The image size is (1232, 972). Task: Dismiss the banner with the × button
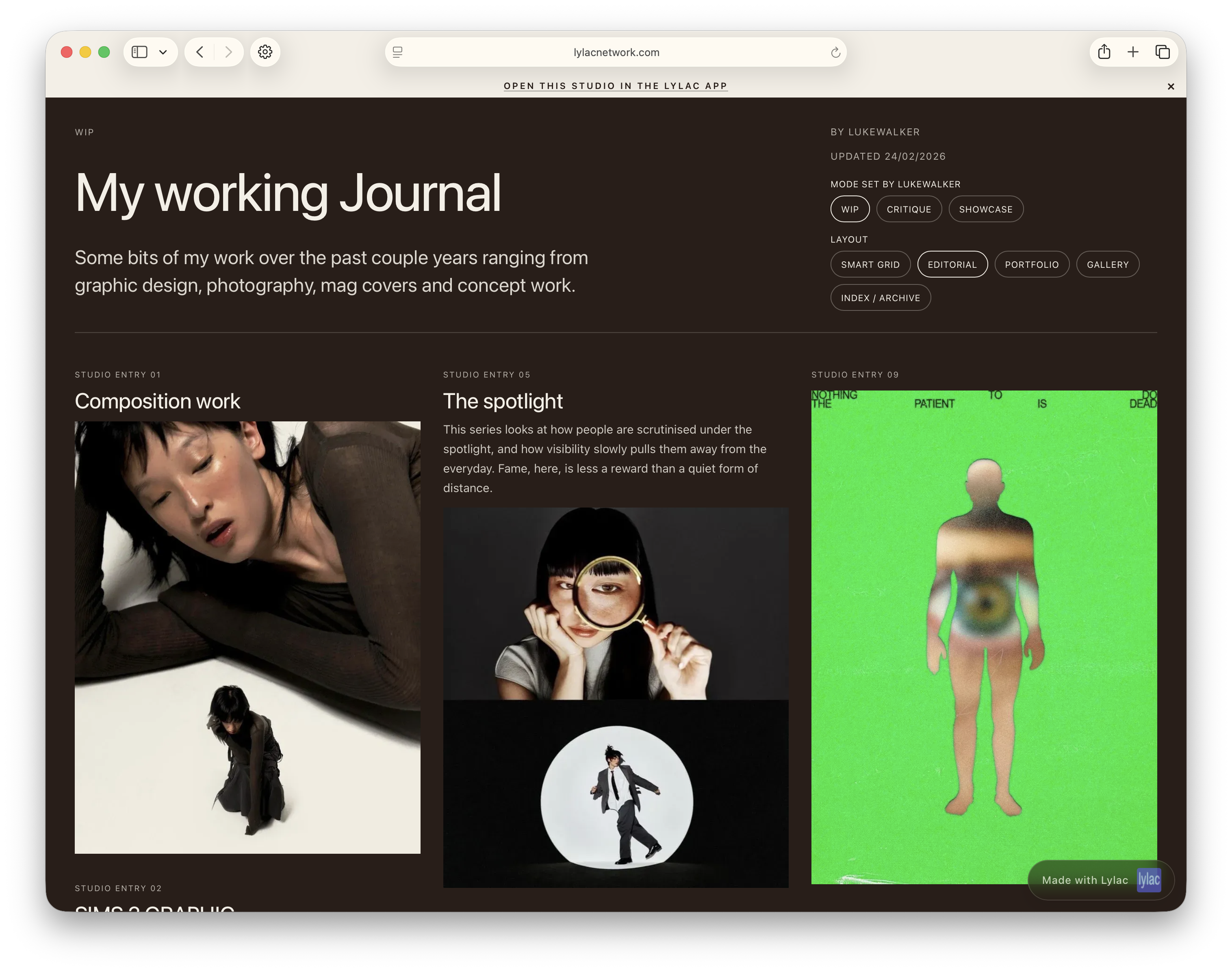1171,86
